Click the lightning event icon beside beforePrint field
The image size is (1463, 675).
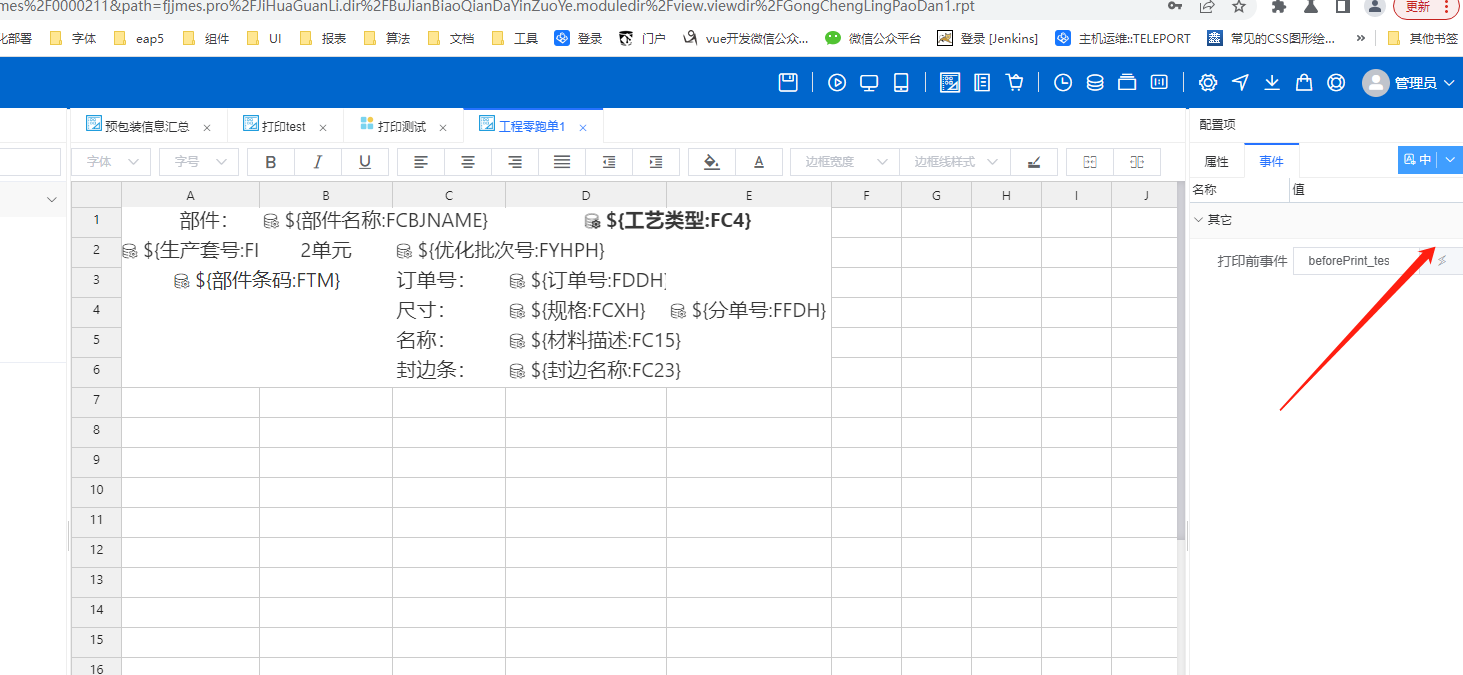pos(1442,261)
